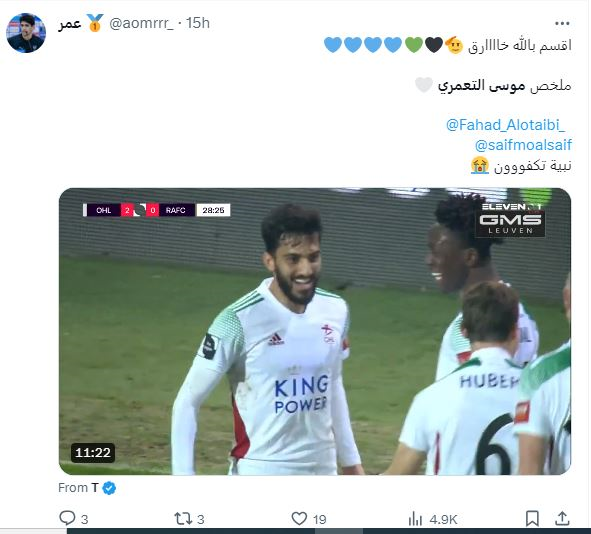View tweet analytics bar chart icon
Viewport: 591px width, 534px height.
[415, 519]
